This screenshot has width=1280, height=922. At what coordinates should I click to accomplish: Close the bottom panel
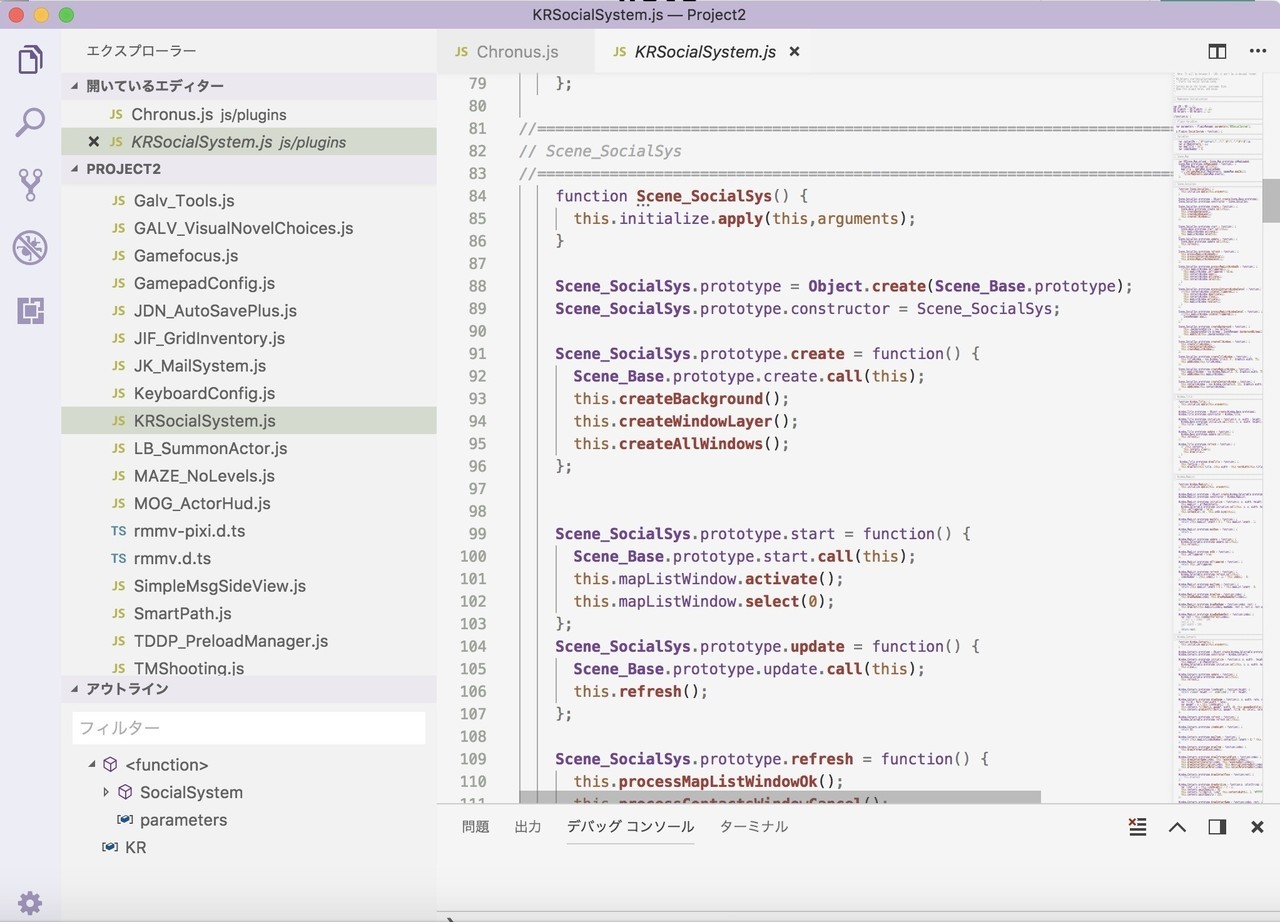pyautogui.click(x=1258, y=826)
